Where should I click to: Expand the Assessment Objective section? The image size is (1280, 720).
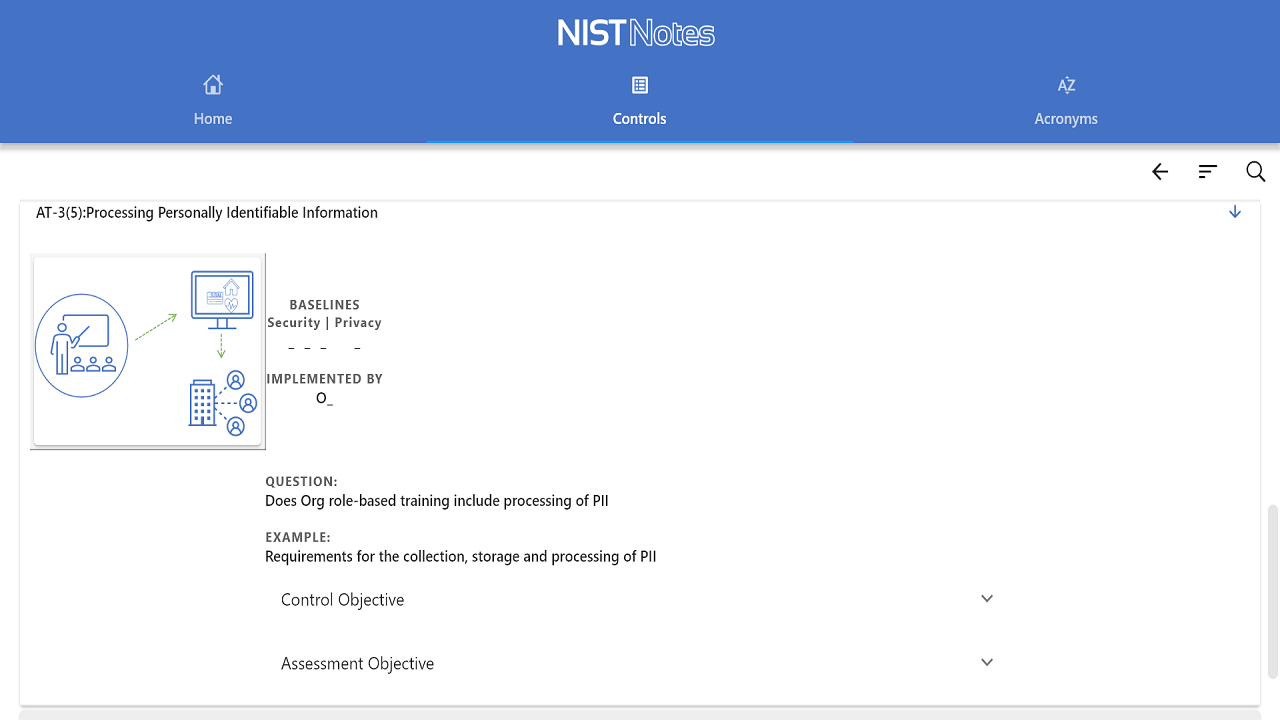coord(638,664)
